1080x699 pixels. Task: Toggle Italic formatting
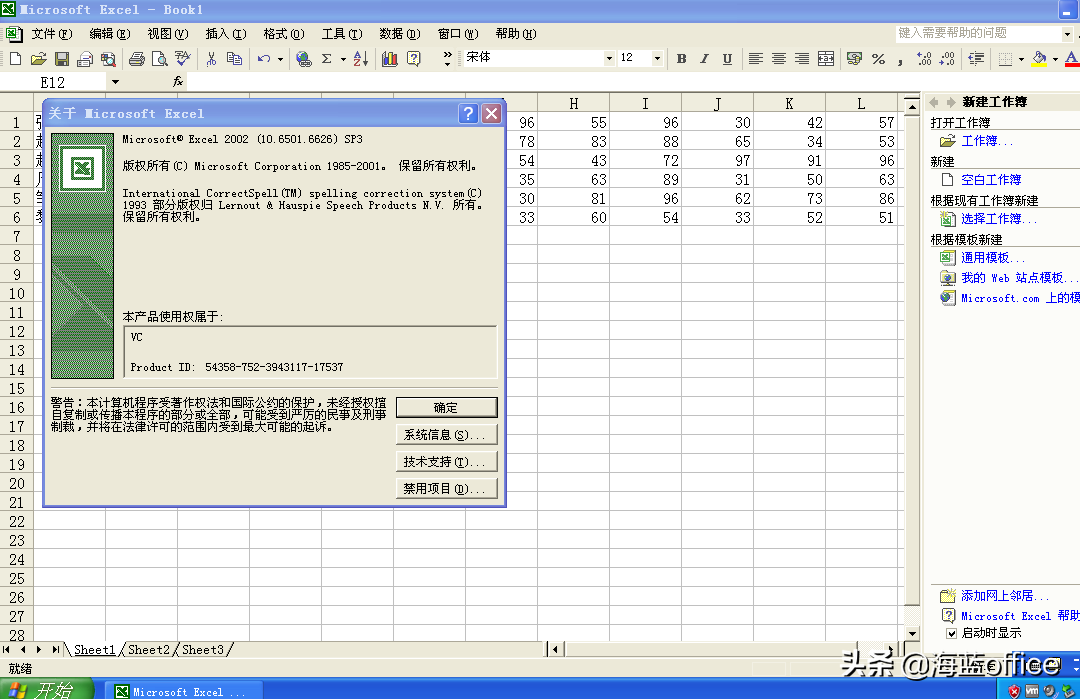tap(704, 59)
